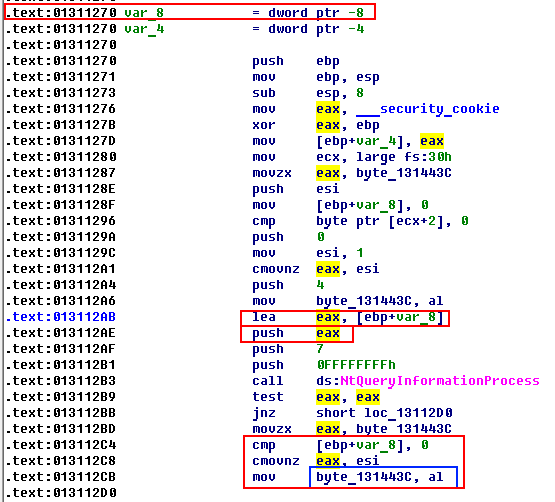Follow the jump target loc_13112D0
555x502 pixels.
pyautogui.click(x=408, y=413)
